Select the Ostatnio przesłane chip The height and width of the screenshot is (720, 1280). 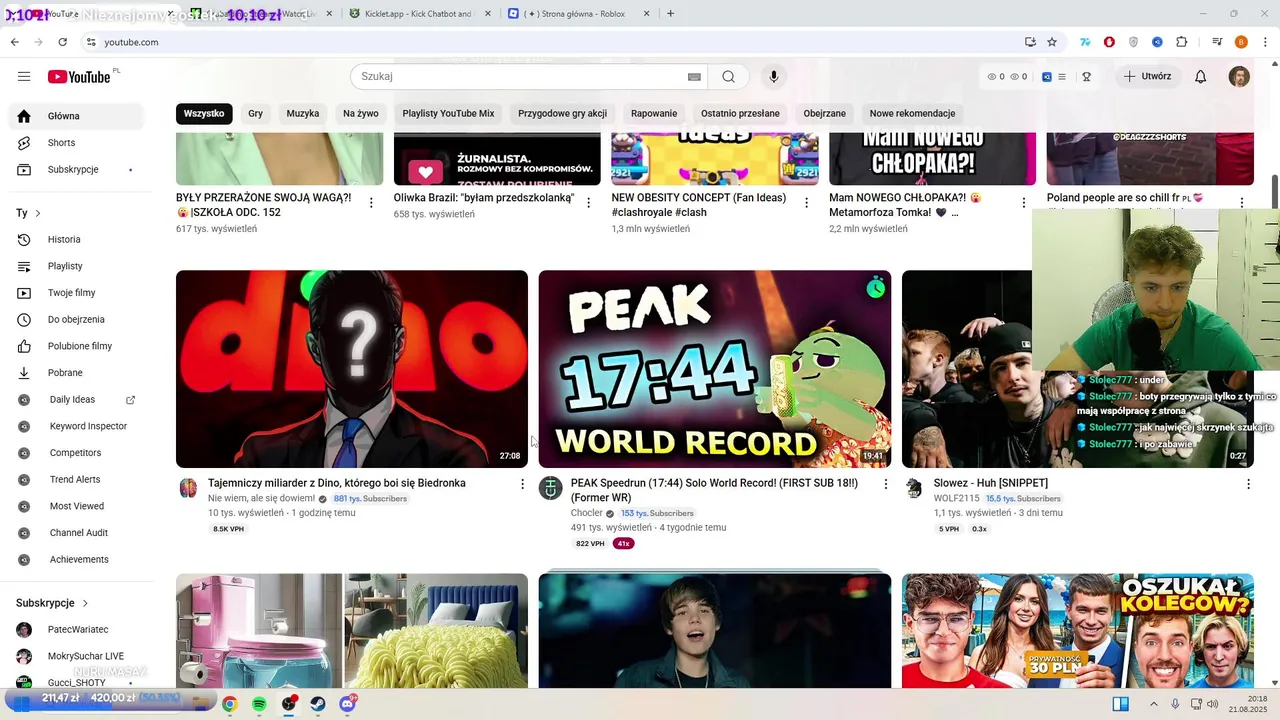point(740,113)
